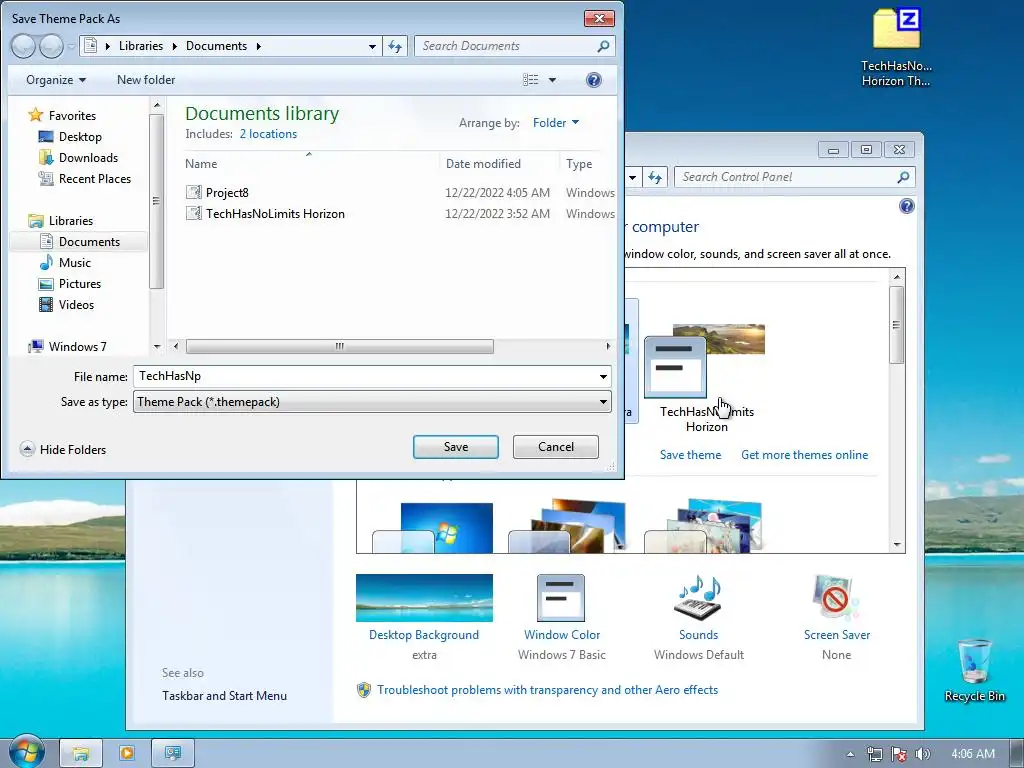Open Downloads in the Favorites list
The height and width of the screenshot is (768, 1024).
[88, 157]
